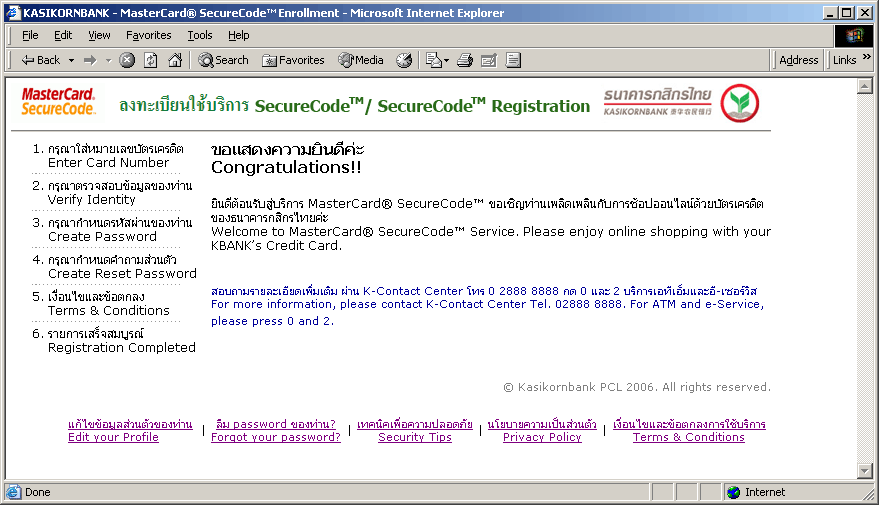Refresh the page with Refresh icon
This screenshot has width=879, height=505.
pyautogui.click(x=150, y=60)
